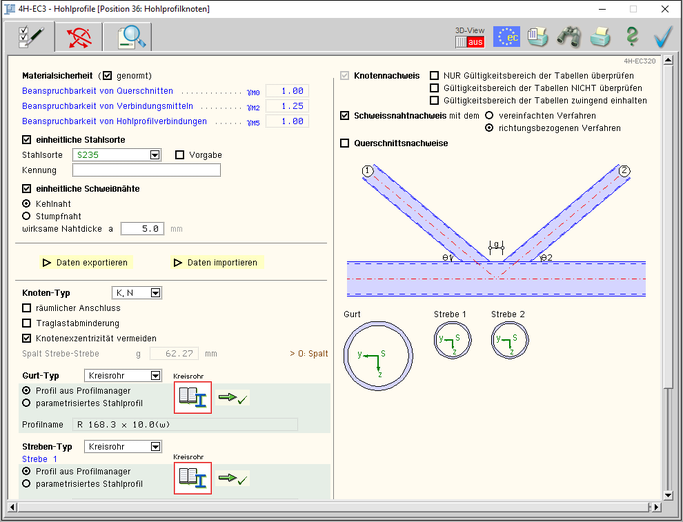Expand the Knoten-Typ dropdown
Viewport: 683px width, 522px height.
(157, 293)
